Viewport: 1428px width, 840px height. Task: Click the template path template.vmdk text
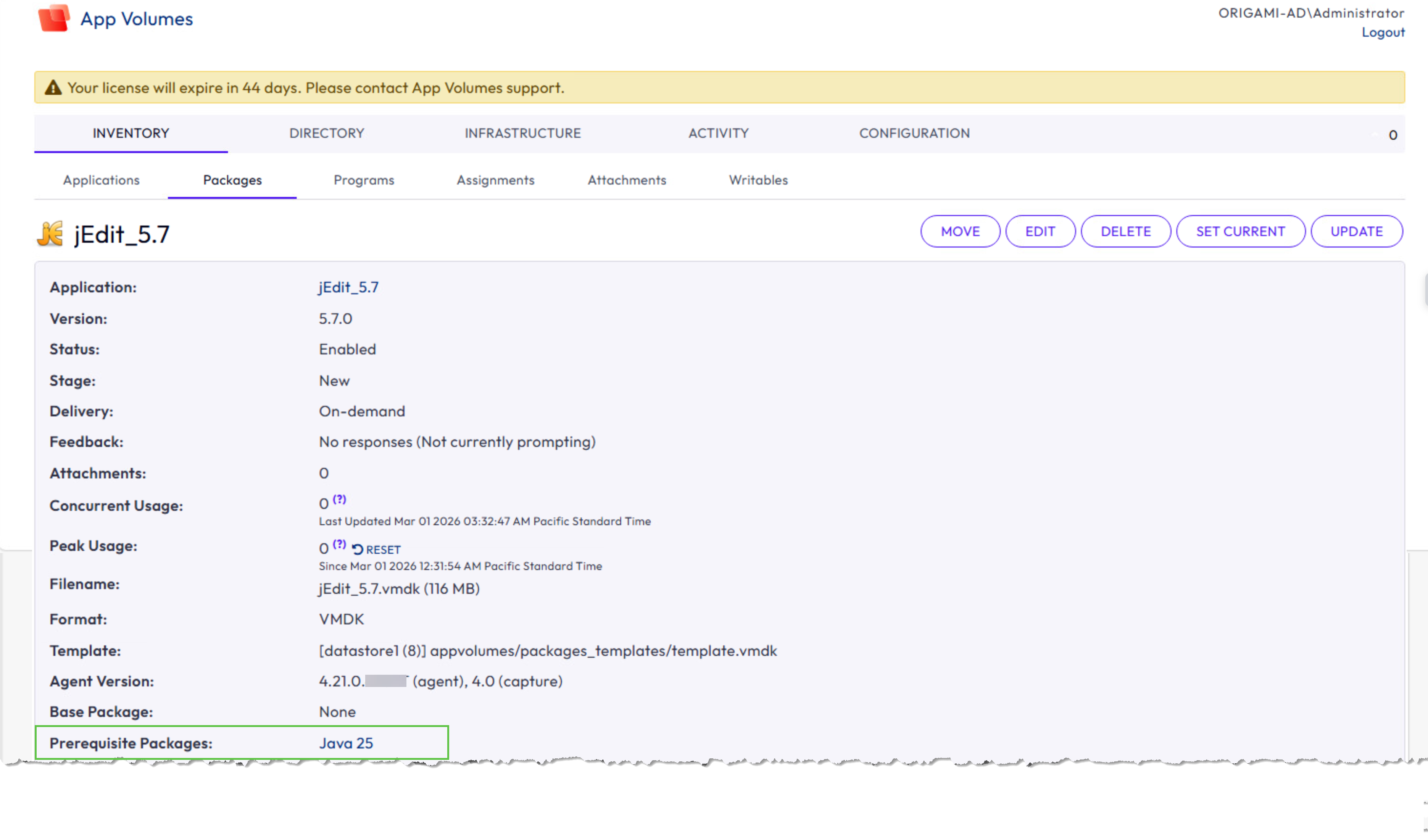coord(548,651)
